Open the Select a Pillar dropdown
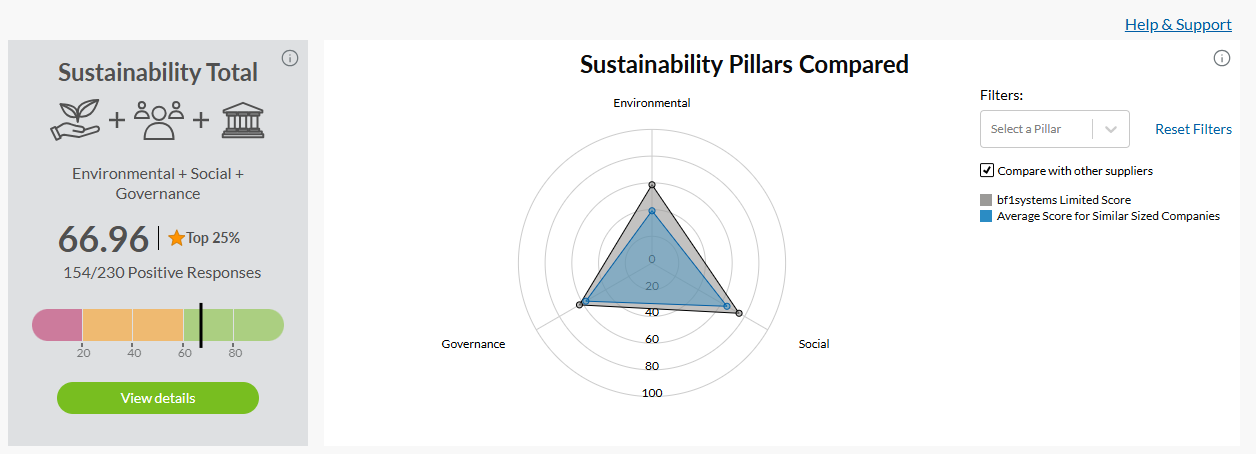The image size is (1256, 454). [1054, 129]
